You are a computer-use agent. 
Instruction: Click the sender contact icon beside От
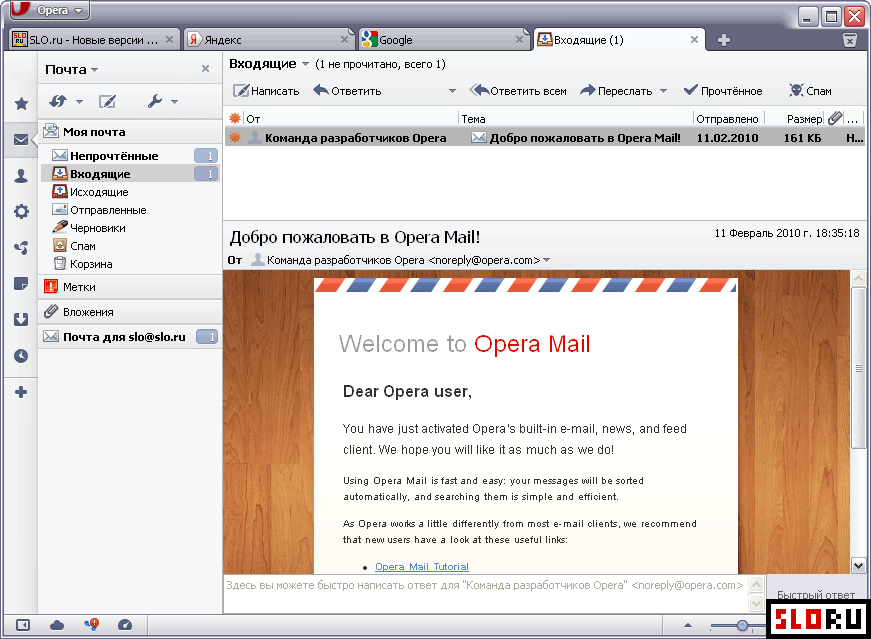point(257,259)
